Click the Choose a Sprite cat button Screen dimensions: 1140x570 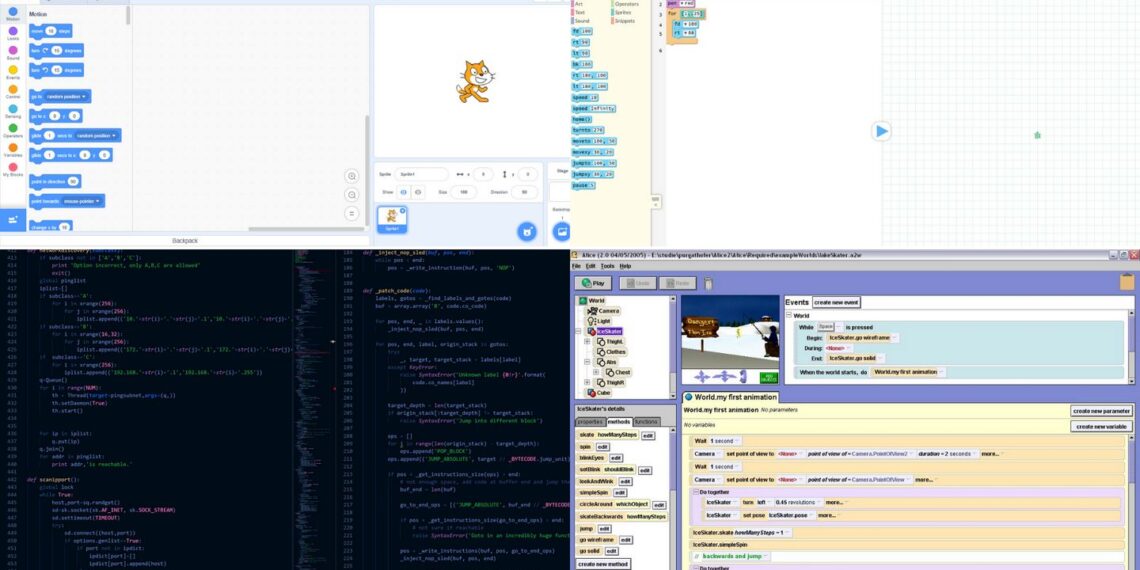point(527,232)
